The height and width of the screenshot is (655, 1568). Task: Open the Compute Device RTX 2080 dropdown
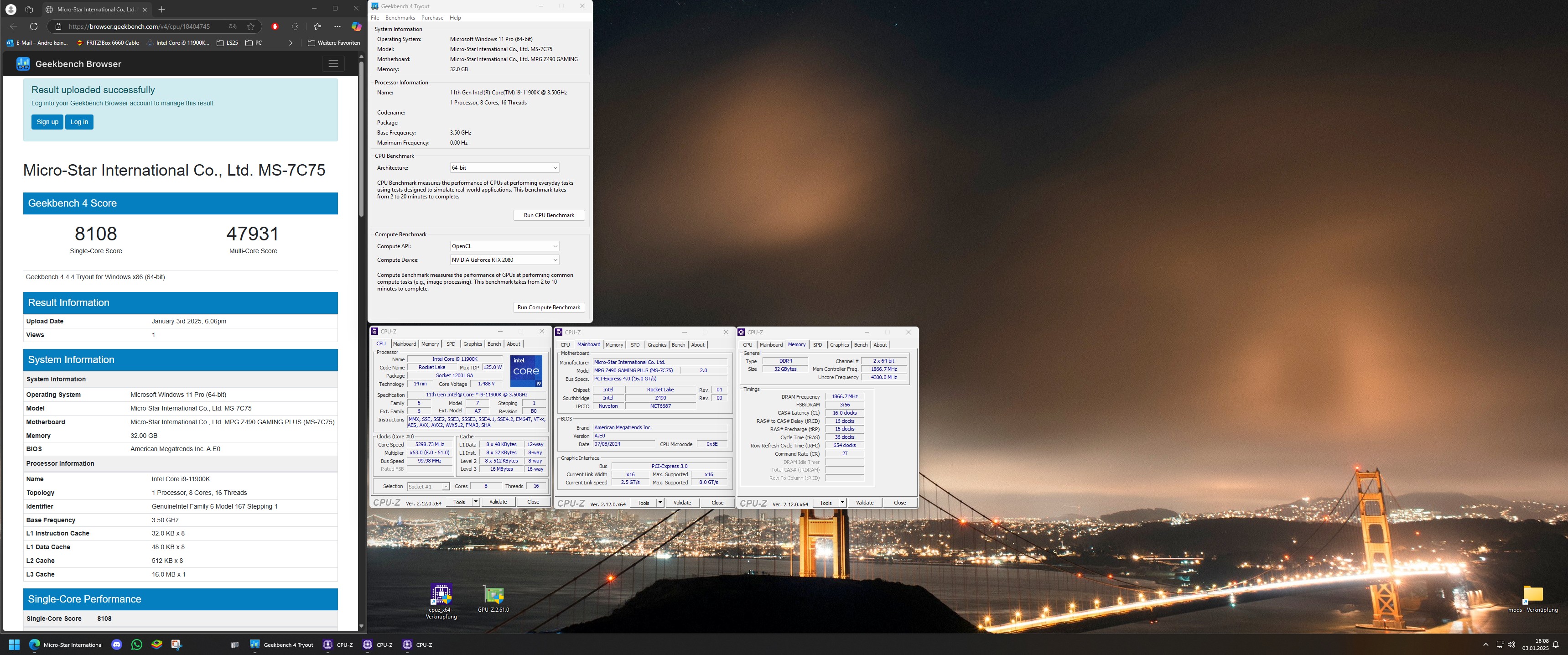click(504, 260)
